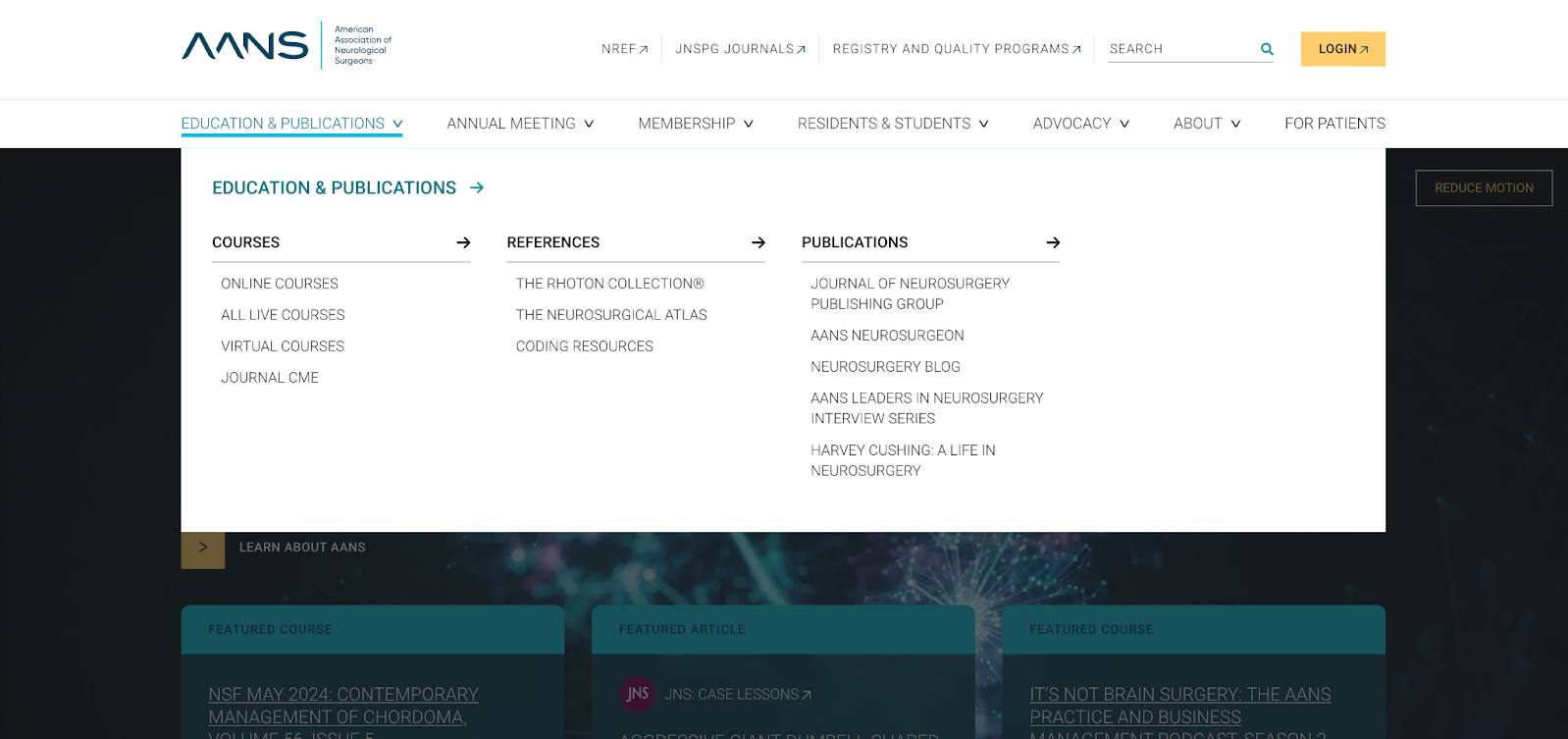Open Journal of Neurosurgery Publishing Group
The image size is (1568, 739).
(x=910, y=293)
